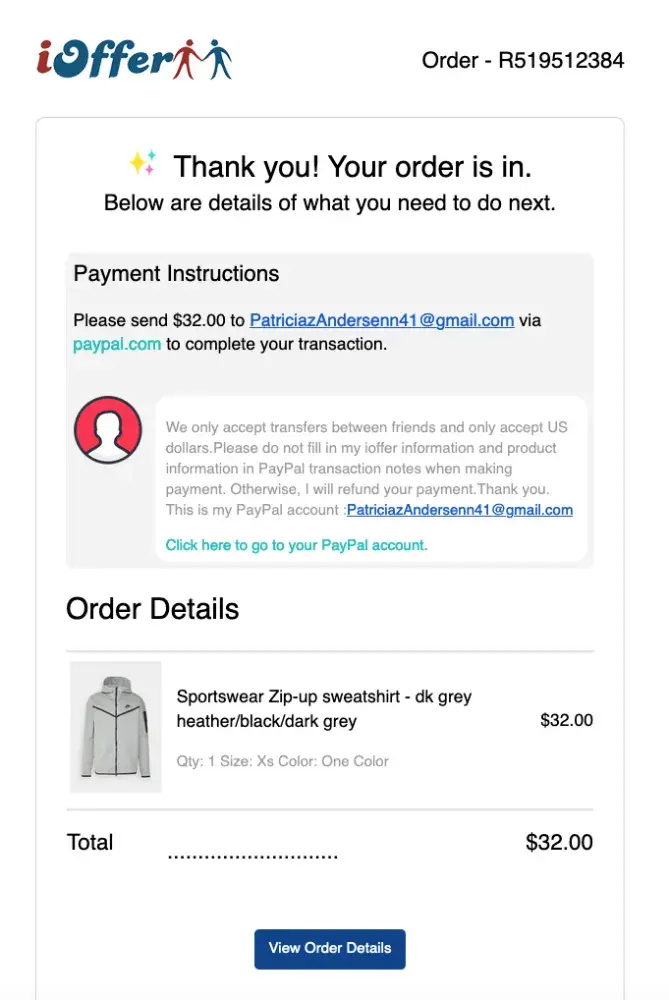Click the PatriciazAndersenn41 email link in payment instructions
The width and height of the screenshot is (669, 1000).
tap(381, 321)
